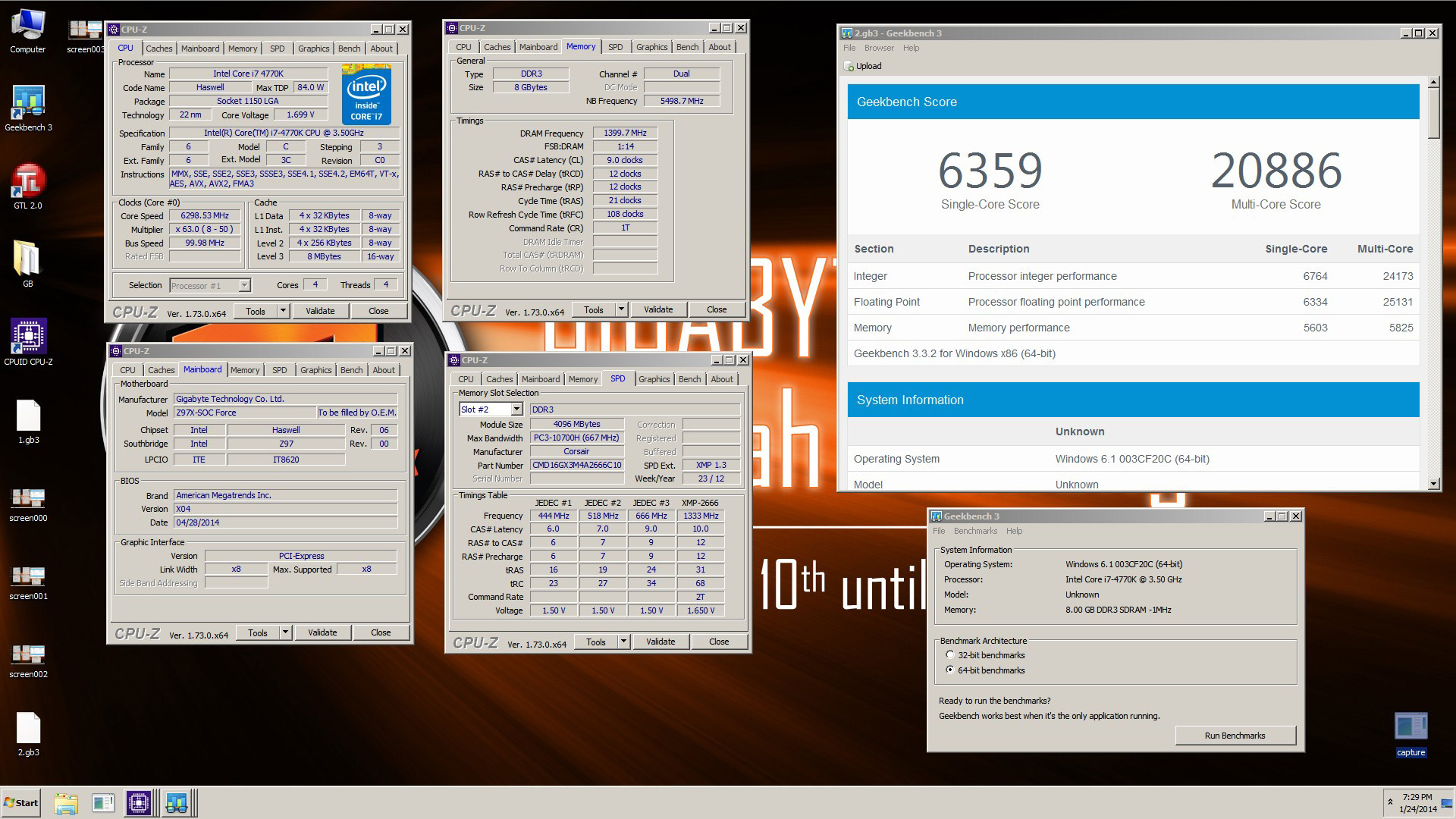Click the Windows Start button
1456x819 pixels.
pos(21,802)
